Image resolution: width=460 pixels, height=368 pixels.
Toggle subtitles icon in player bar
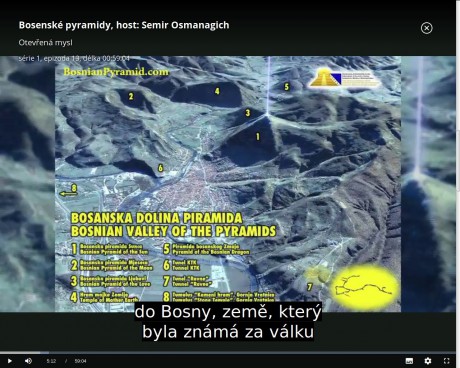409,361
